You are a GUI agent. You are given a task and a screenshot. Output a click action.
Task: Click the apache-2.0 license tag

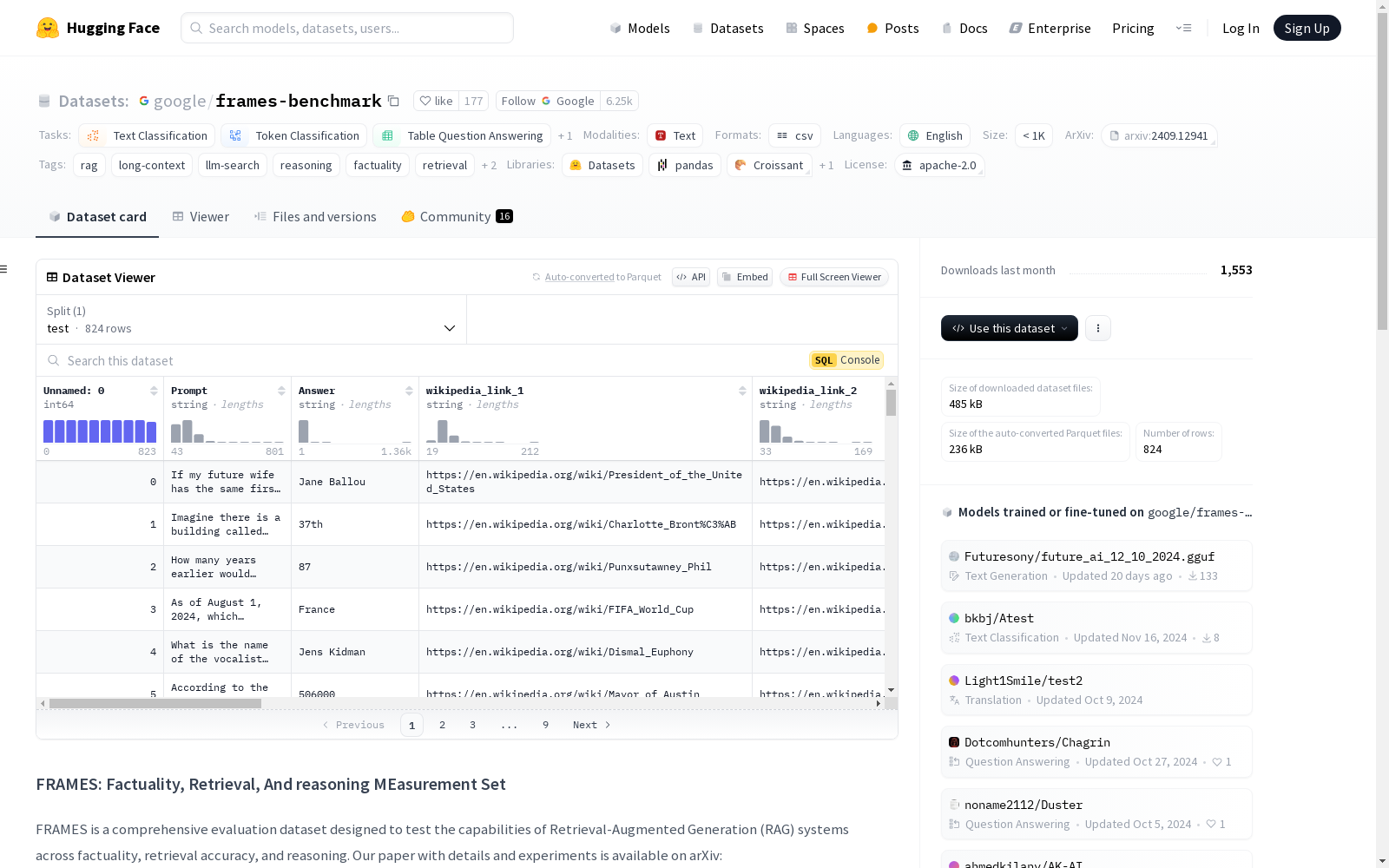[x=939, y=165]
